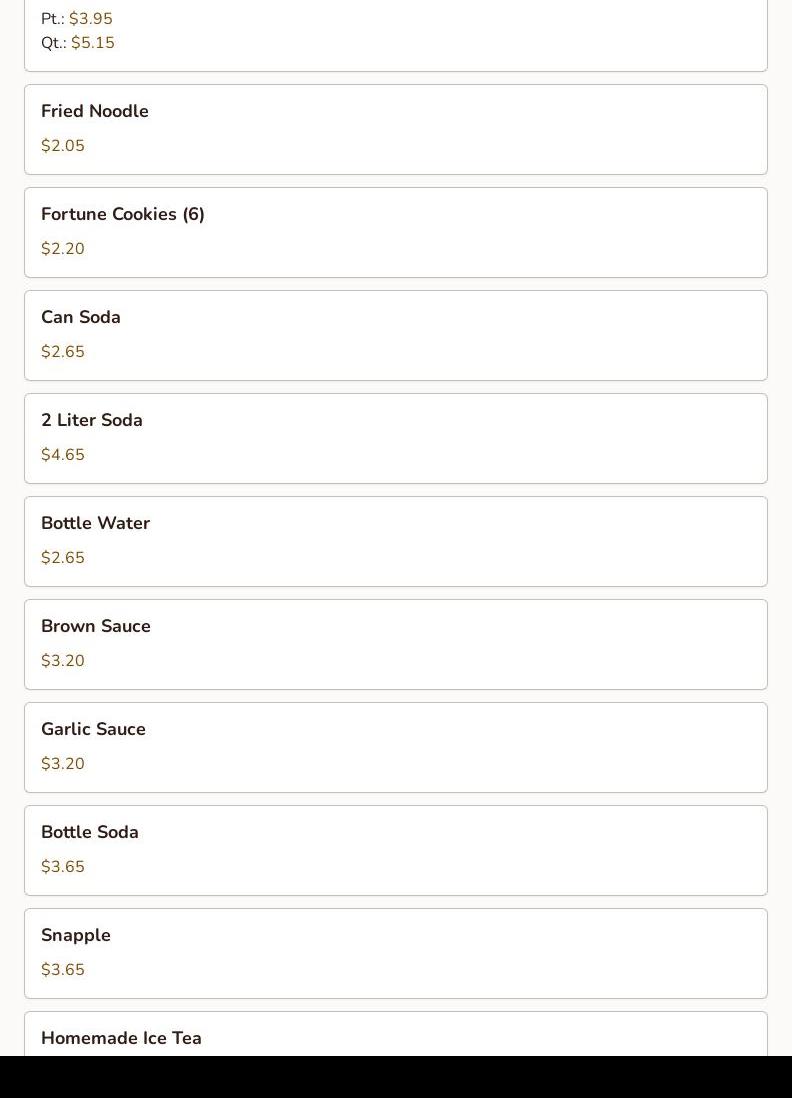Select the Fried Noodle menu item

396,130
